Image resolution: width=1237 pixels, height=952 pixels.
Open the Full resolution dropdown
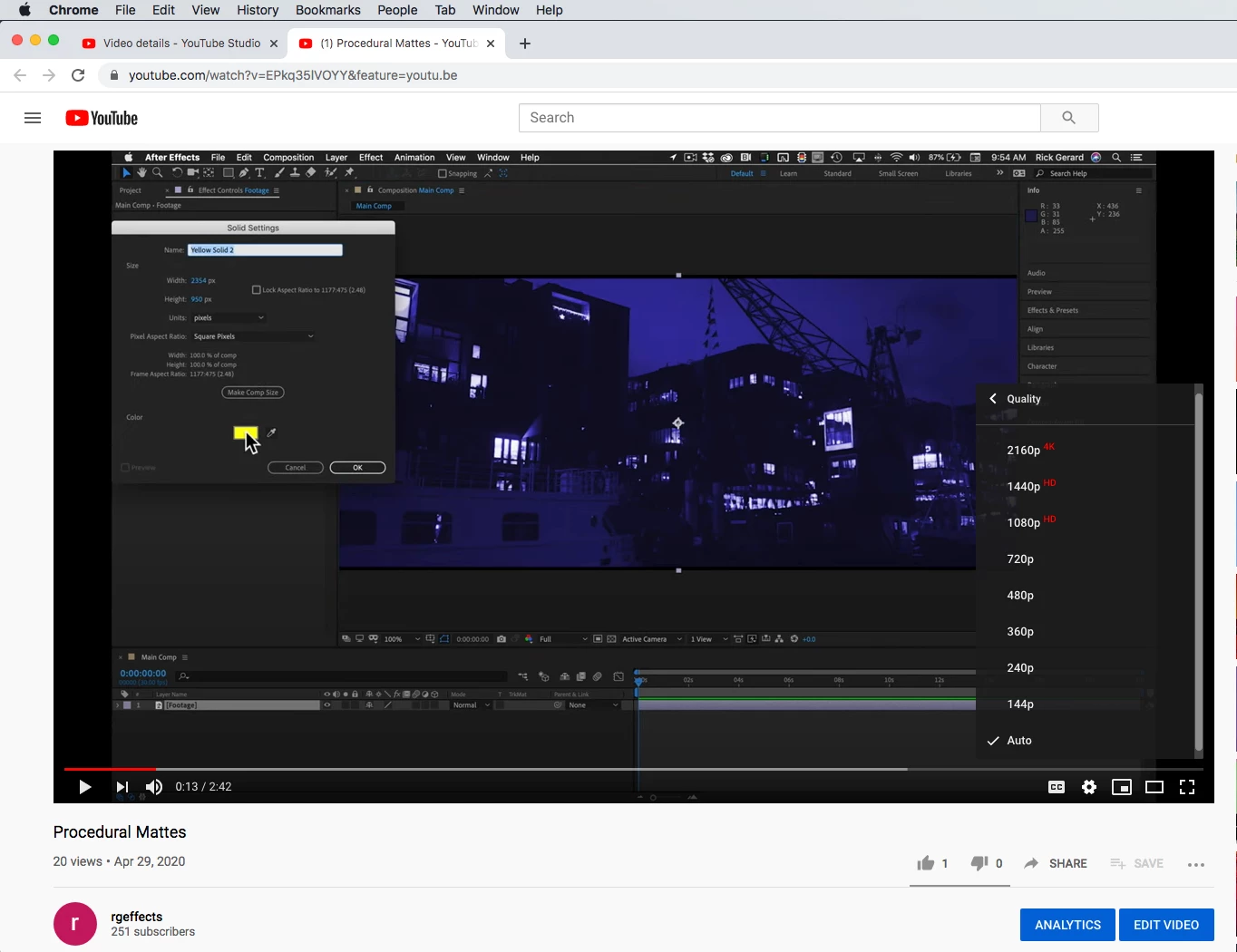click(563, 639)
